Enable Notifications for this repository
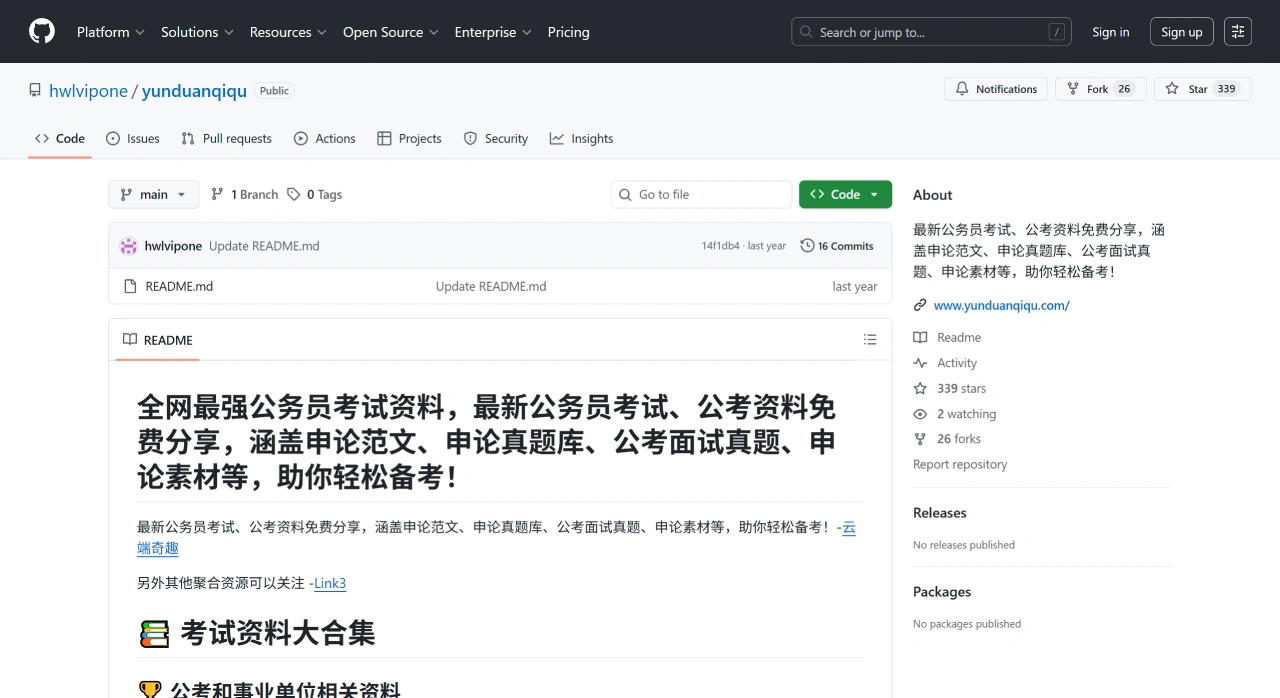Screen dimensions: 1280x698 click(x=995, y=89)
